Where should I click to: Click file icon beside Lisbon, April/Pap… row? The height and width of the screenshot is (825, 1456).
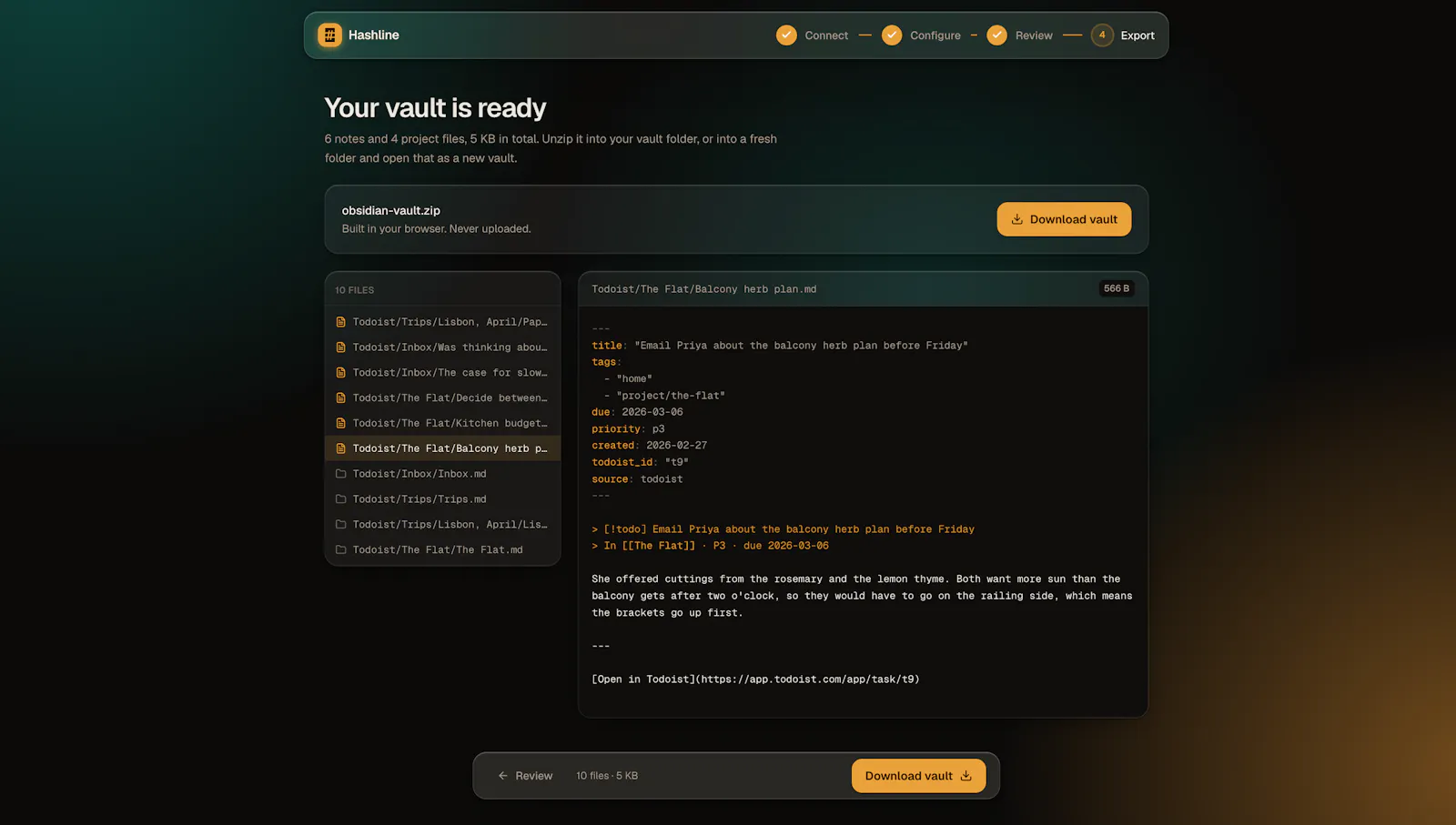click(x=341, y=322)
